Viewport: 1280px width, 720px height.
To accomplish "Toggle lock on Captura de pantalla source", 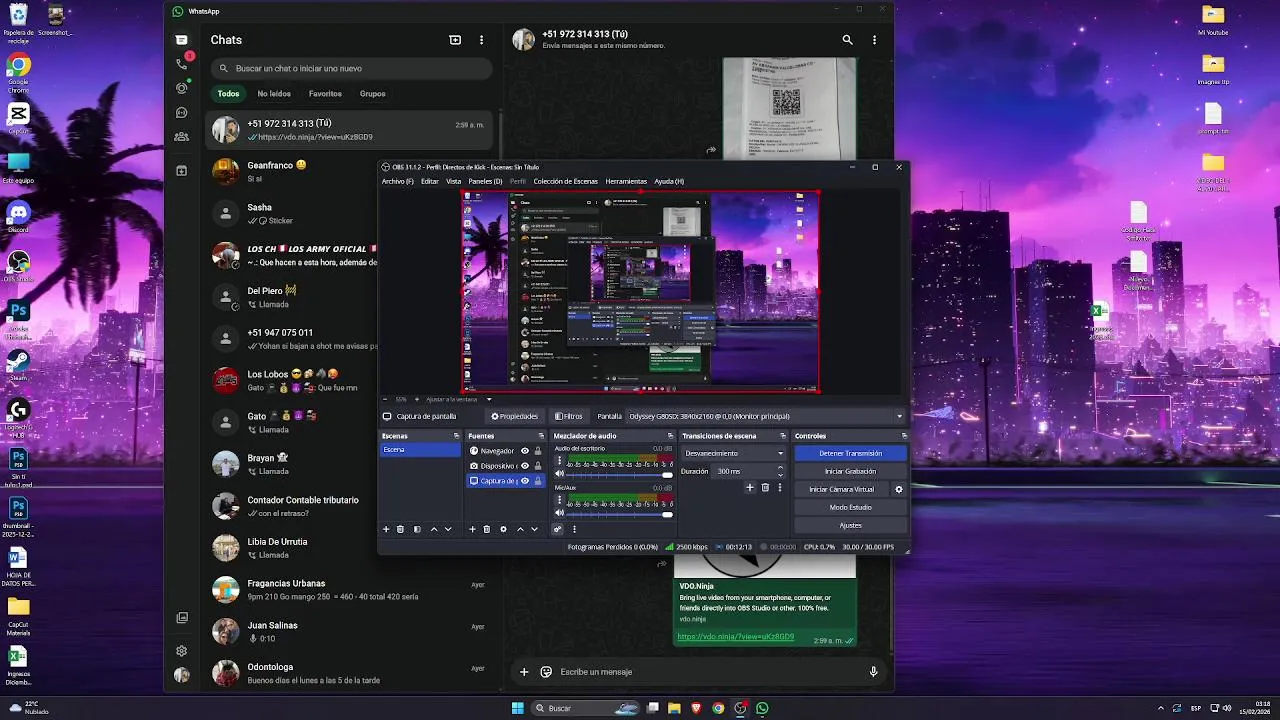I will point(538,481).
